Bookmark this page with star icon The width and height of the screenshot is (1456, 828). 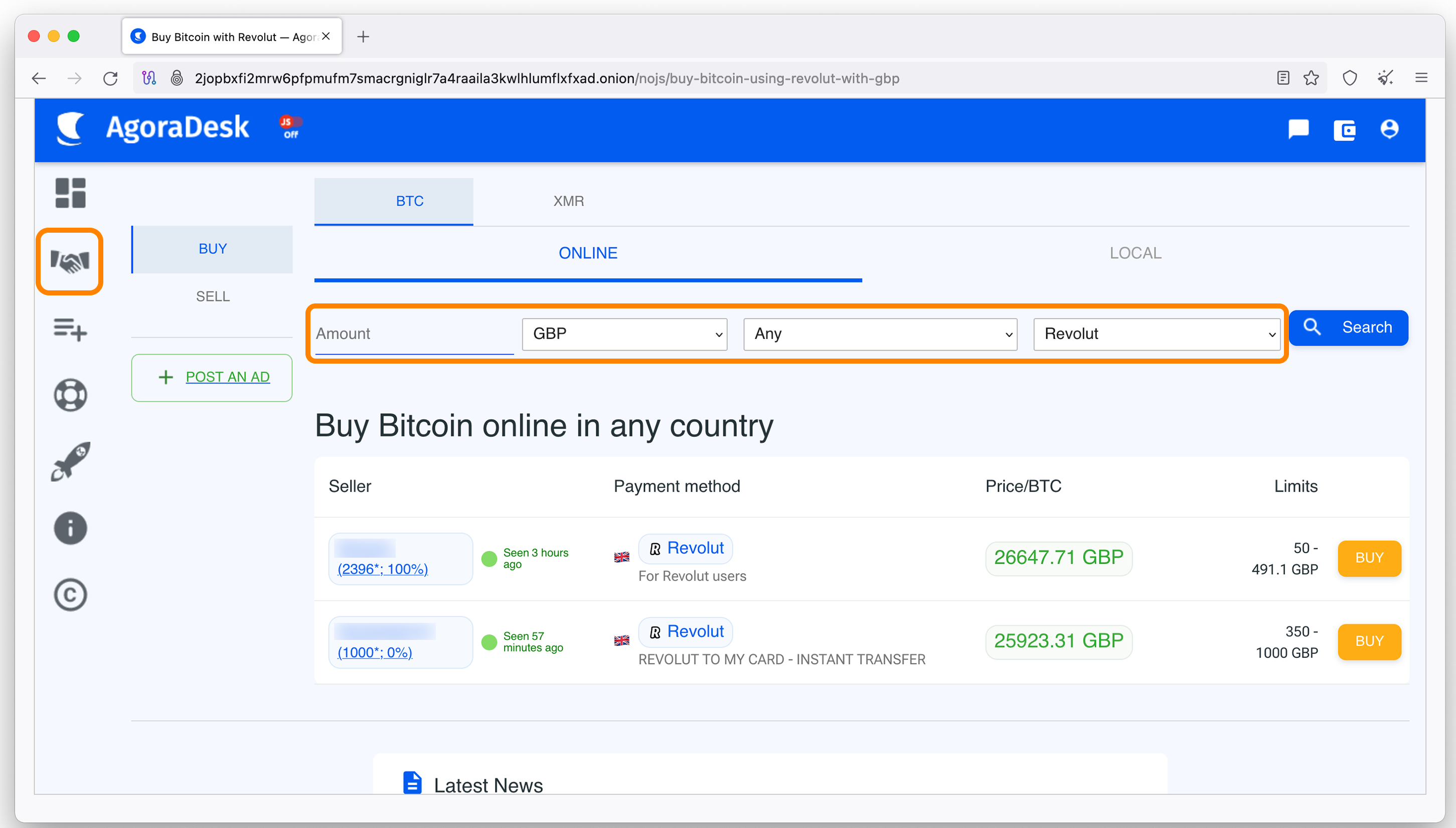coord(1311,78)
